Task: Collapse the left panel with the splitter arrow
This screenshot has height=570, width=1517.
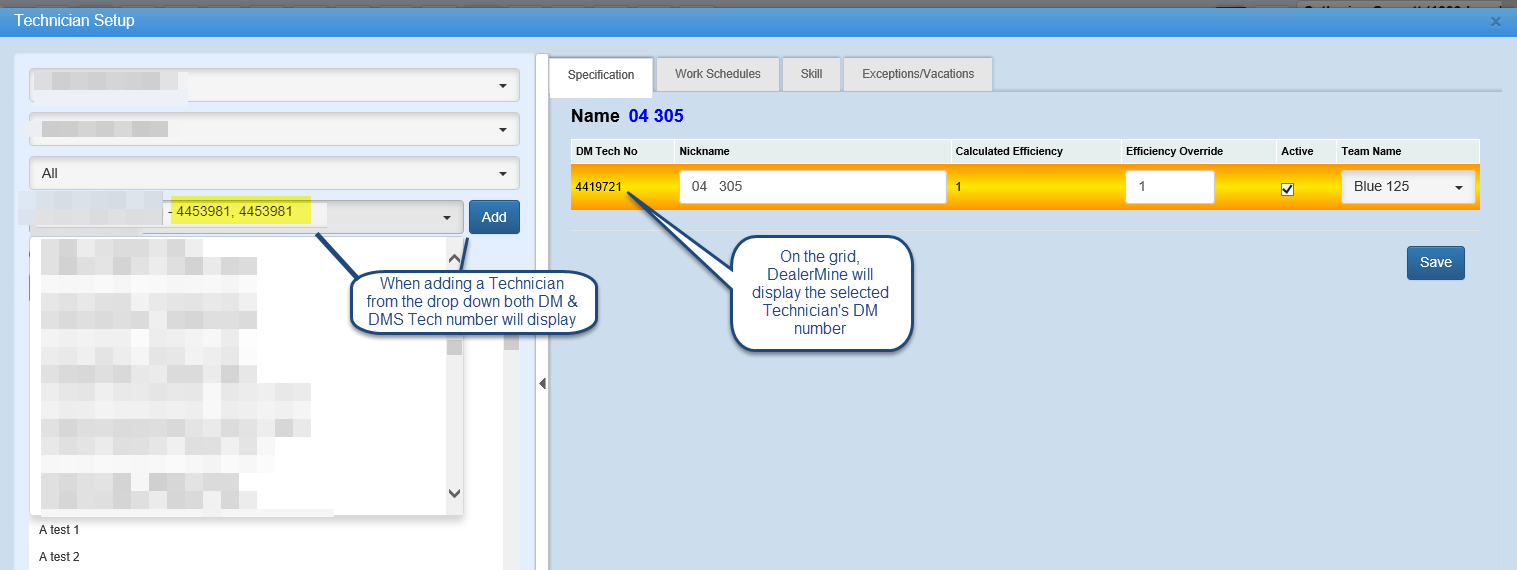Action: (x=542, y=383)
